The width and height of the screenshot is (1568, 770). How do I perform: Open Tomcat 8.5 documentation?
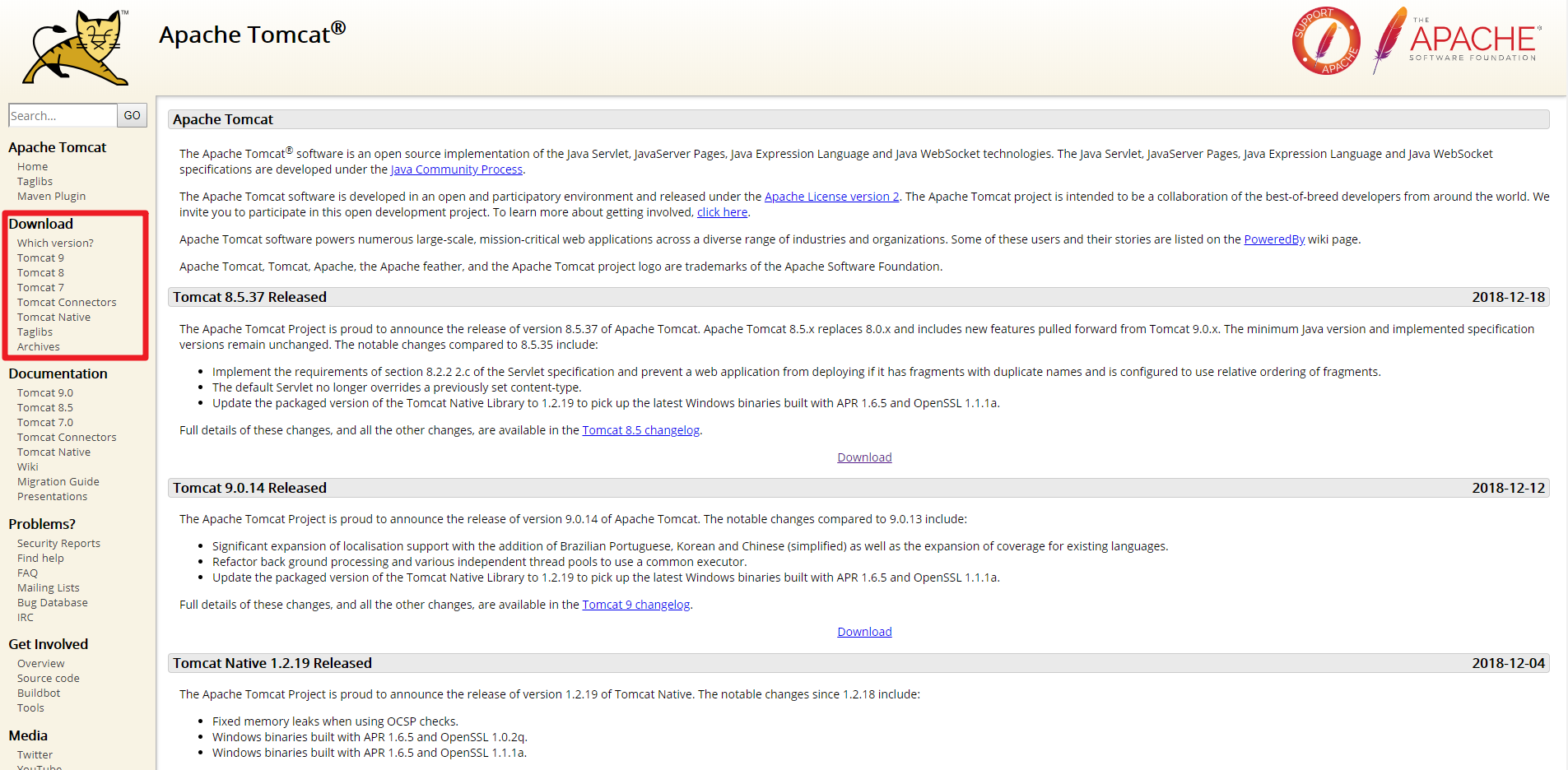[45, 407]
